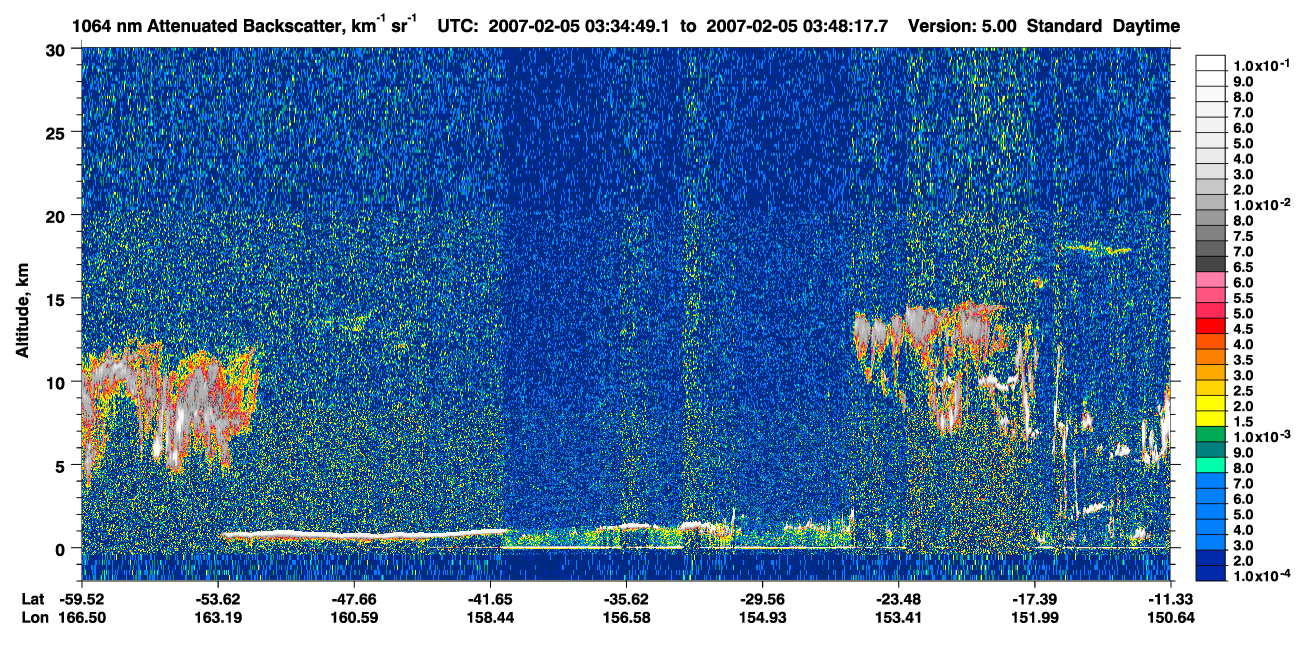Click the longitude value 150.64
The height and width of the screenshot is (667, 1300).
click(x=1170, y=617)
